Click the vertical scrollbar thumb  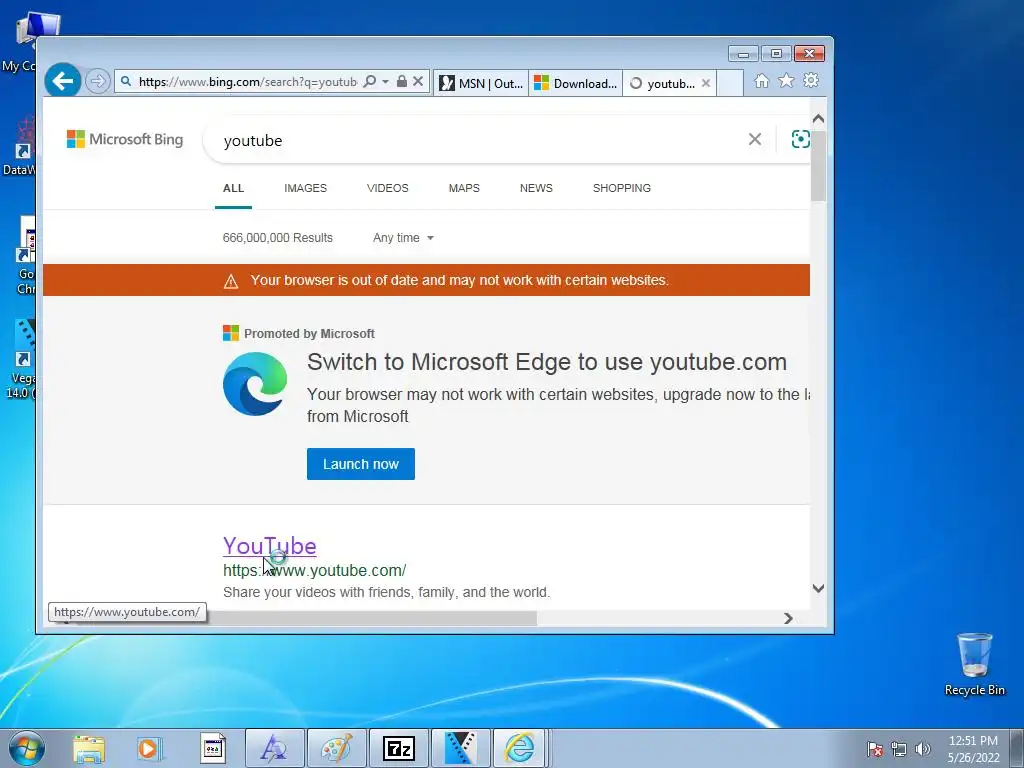click(x=818, y=165)
